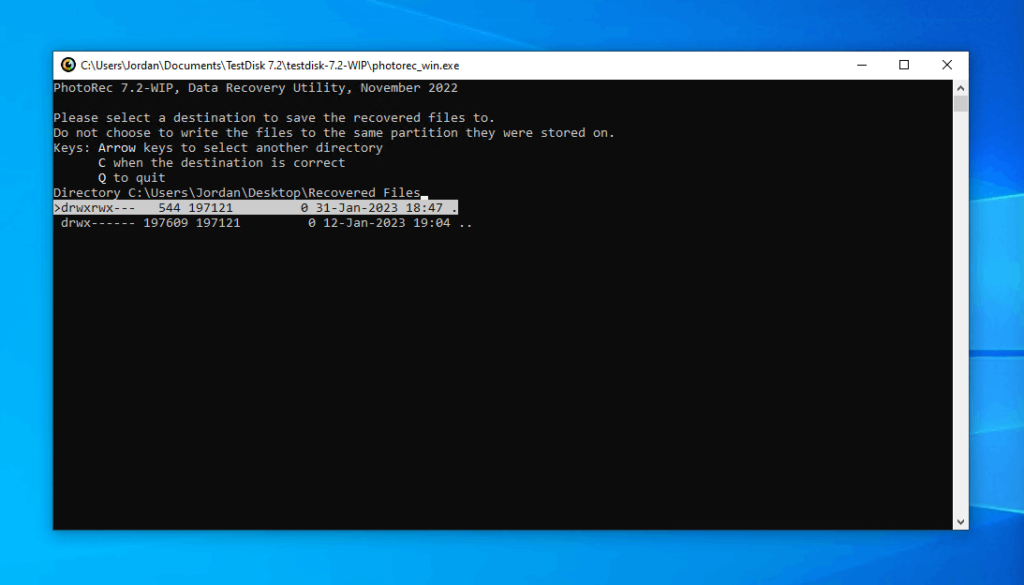Maximize the PhotoRec console window
The image size is (1024, 585).
click(904, 64)
